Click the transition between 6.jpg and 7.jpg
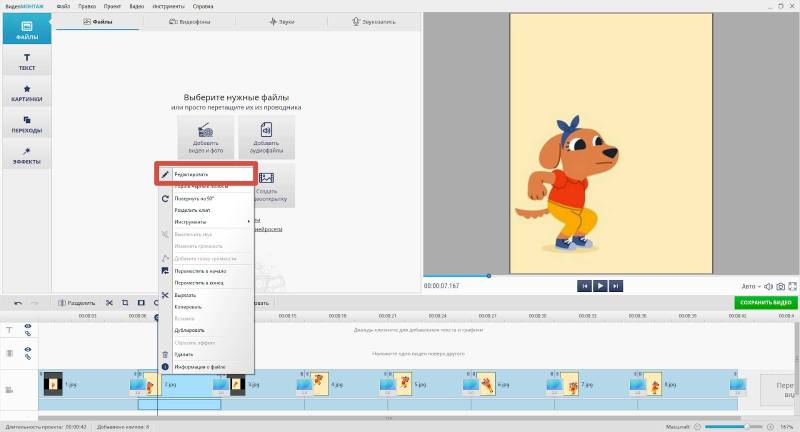This screenshot has height=432, width=800. [554, 386]
